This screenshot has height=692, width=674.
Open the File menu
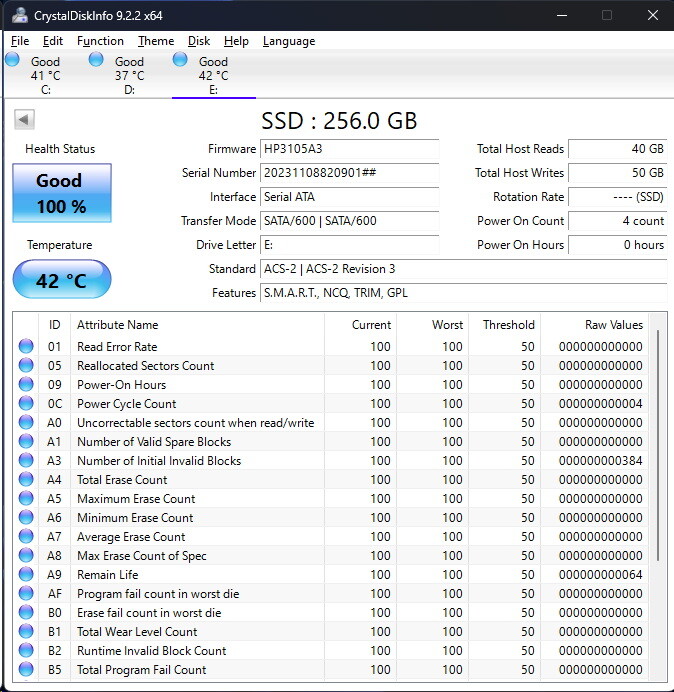click(x=20, y=41)
